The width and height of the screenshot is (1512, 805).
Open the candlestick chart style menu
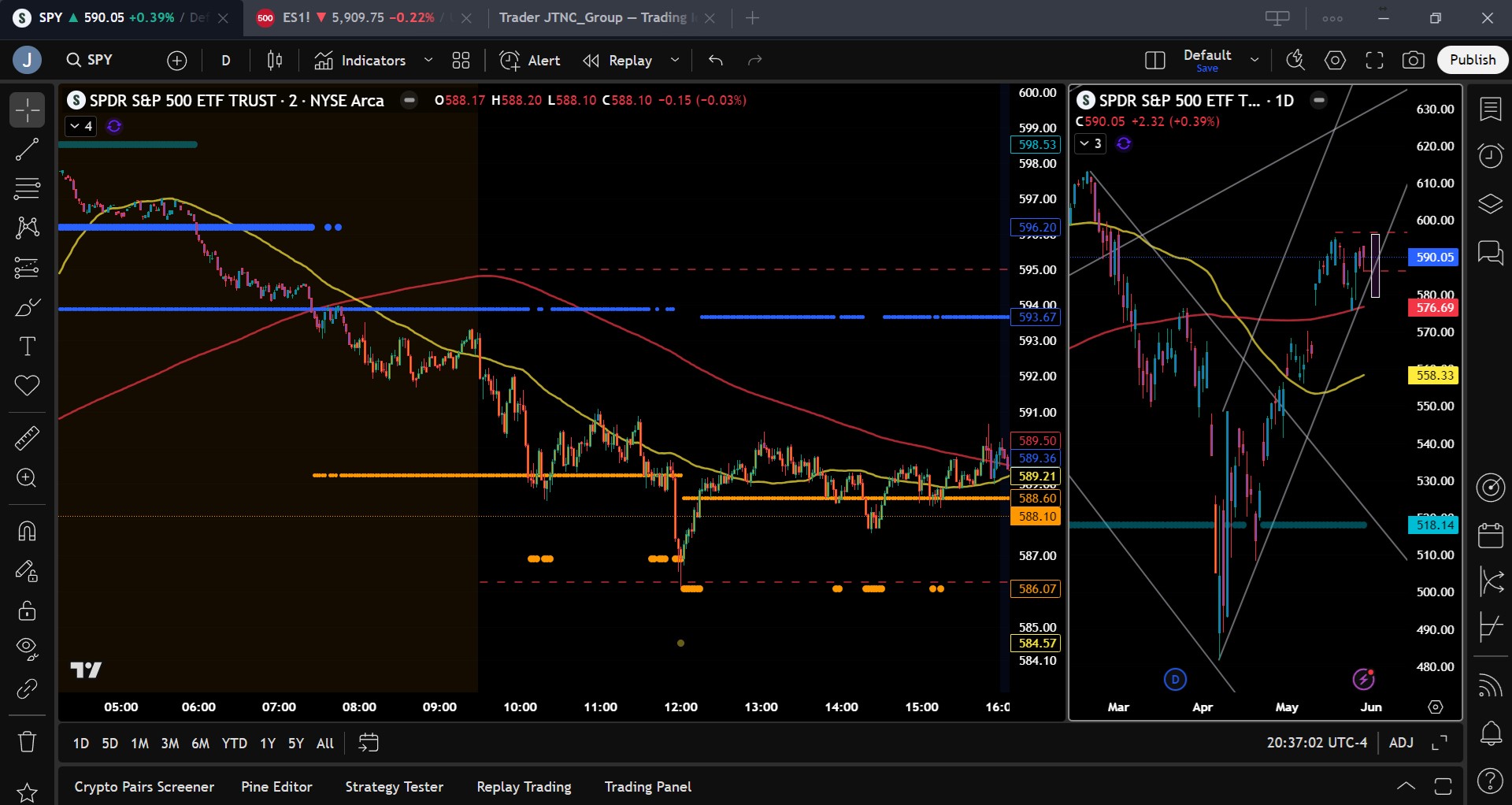coord(275,61)
